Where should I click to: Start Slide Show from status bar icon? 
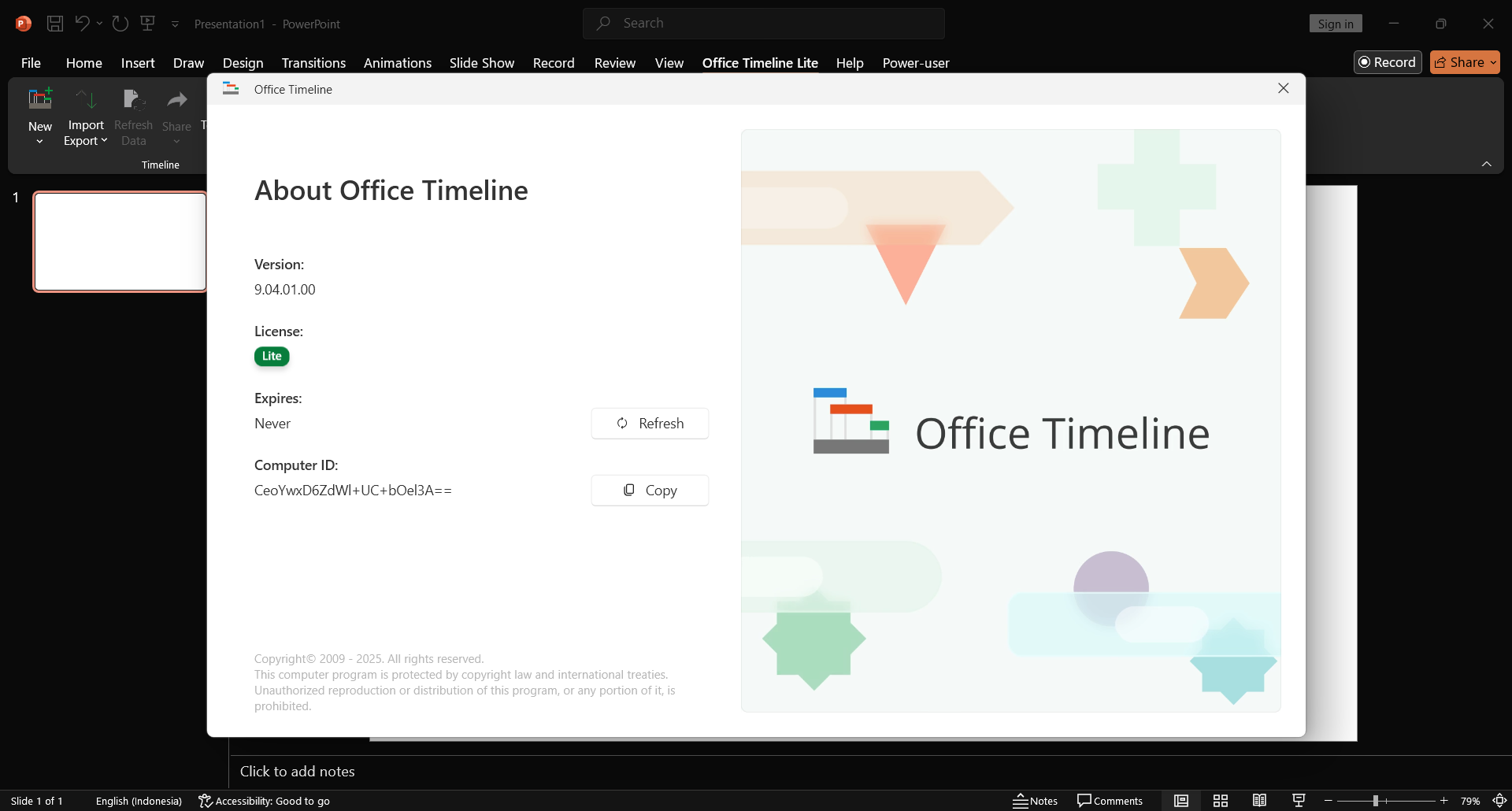pos(1299,801)
